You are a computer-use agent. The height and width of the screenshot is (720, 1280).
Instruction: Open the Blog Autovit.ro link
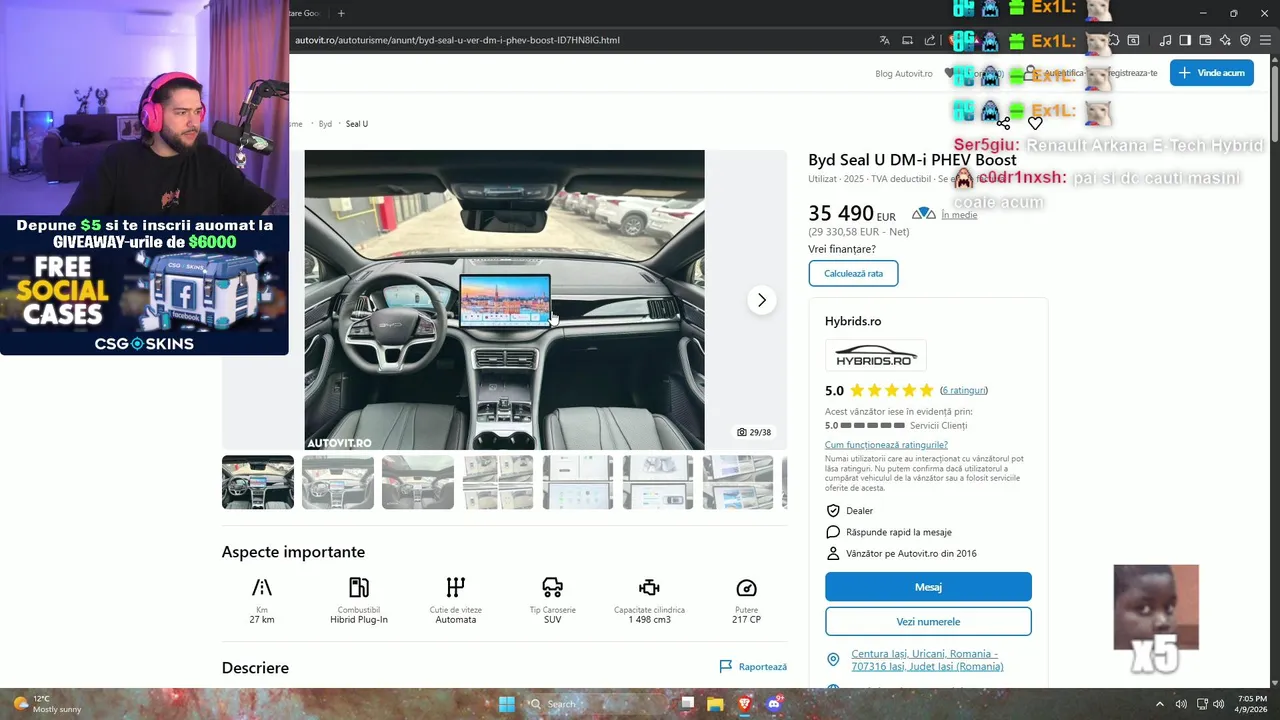coord(904,73)
